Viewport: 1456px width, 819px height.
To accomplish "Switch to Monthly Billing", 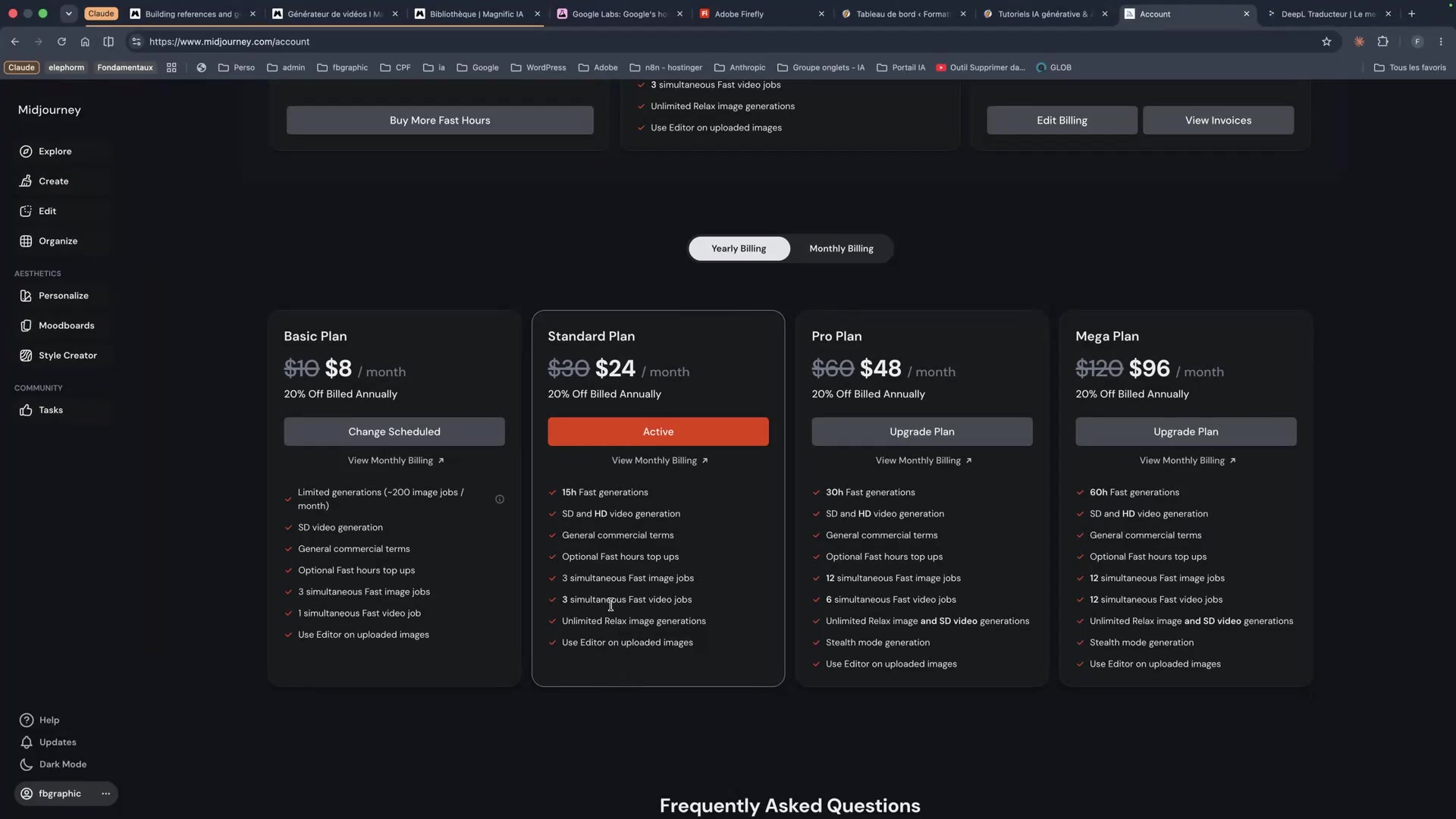I will (841, 249).
